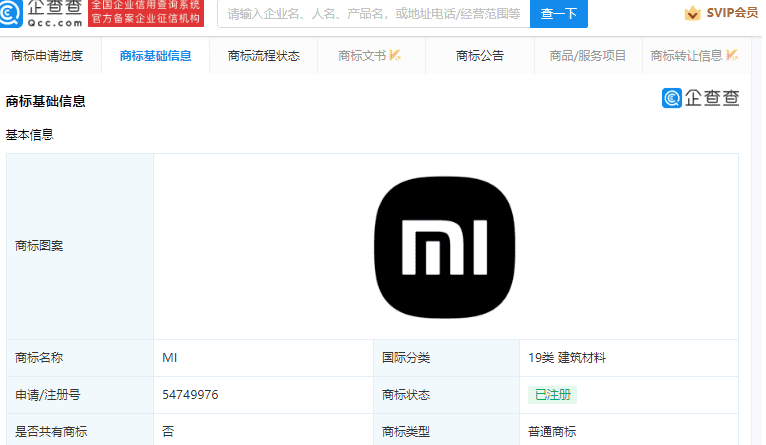Click the 商标基础信息 section heading
This screenshot has height=445, width=766.
pyautogui.click(x=45, y=101)
